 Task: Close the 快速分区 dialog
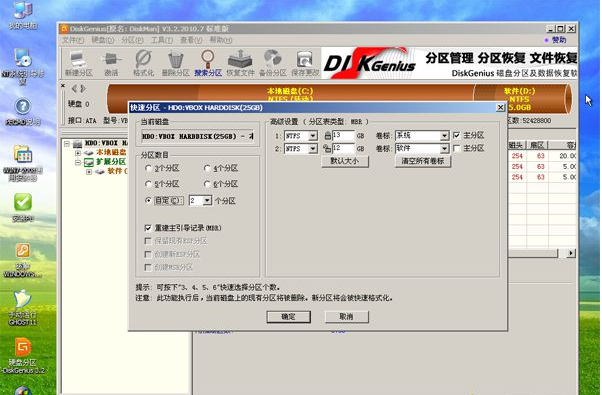[500, 107]
